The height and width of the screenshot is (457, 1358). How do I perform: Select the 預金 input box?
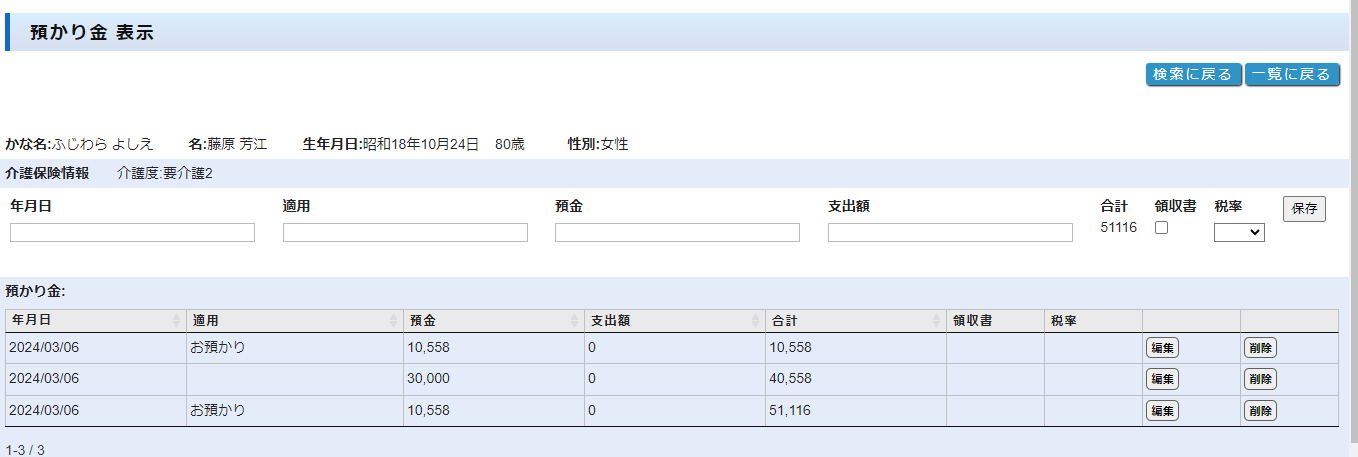[x=677, y=232]
